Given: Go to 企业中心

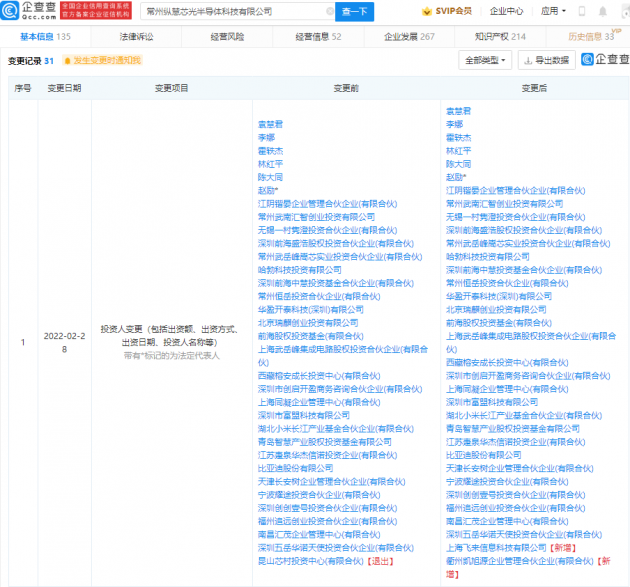Looking at the screenshot, I should [x=506, y=11].
